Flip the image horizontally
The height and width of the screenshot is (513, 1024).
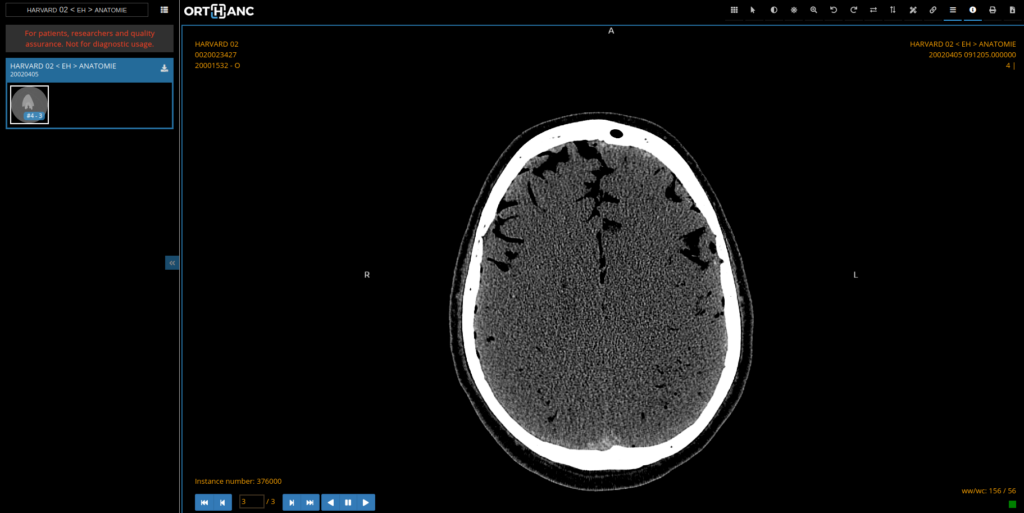(873, 10)
